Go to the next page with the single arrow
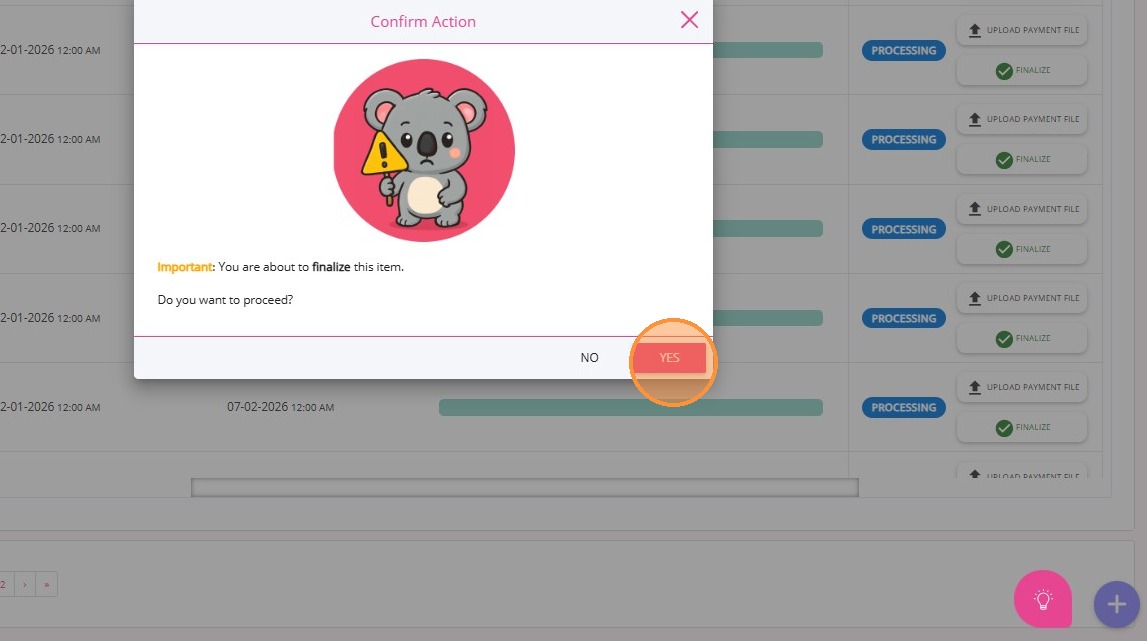1147x641 pixels. tap(25, 584)
